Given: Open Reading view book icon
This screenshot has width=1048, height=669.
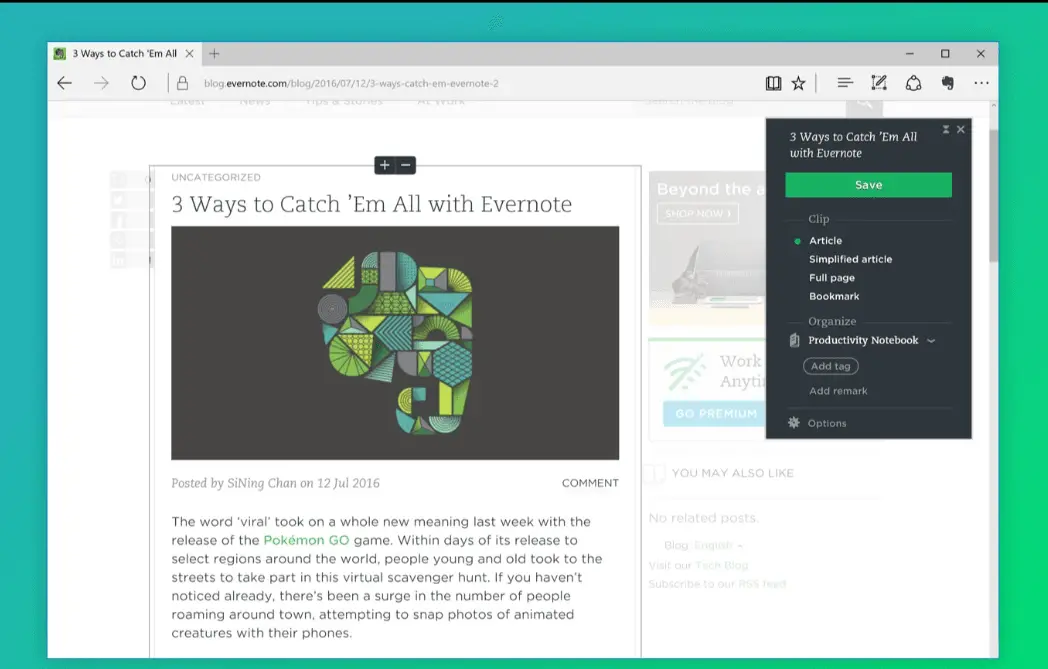Looking at the screenshot, I should [x=773, y=84].
